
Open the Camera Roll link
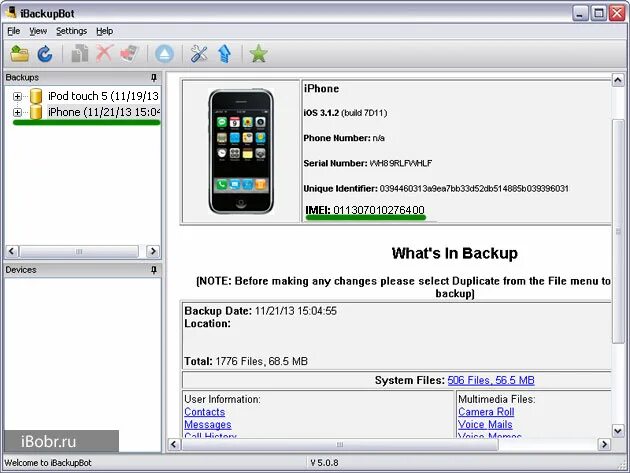486,412
